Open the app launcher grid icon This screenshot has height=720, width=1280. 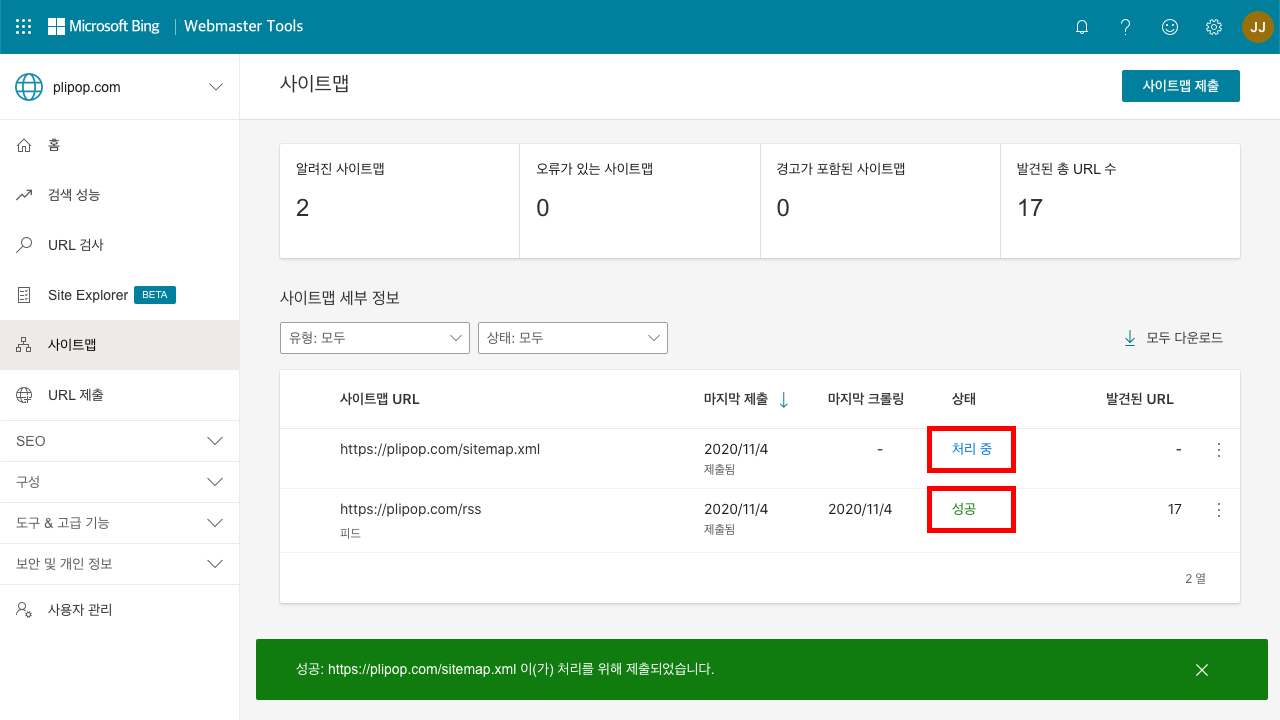pos(24,27)
